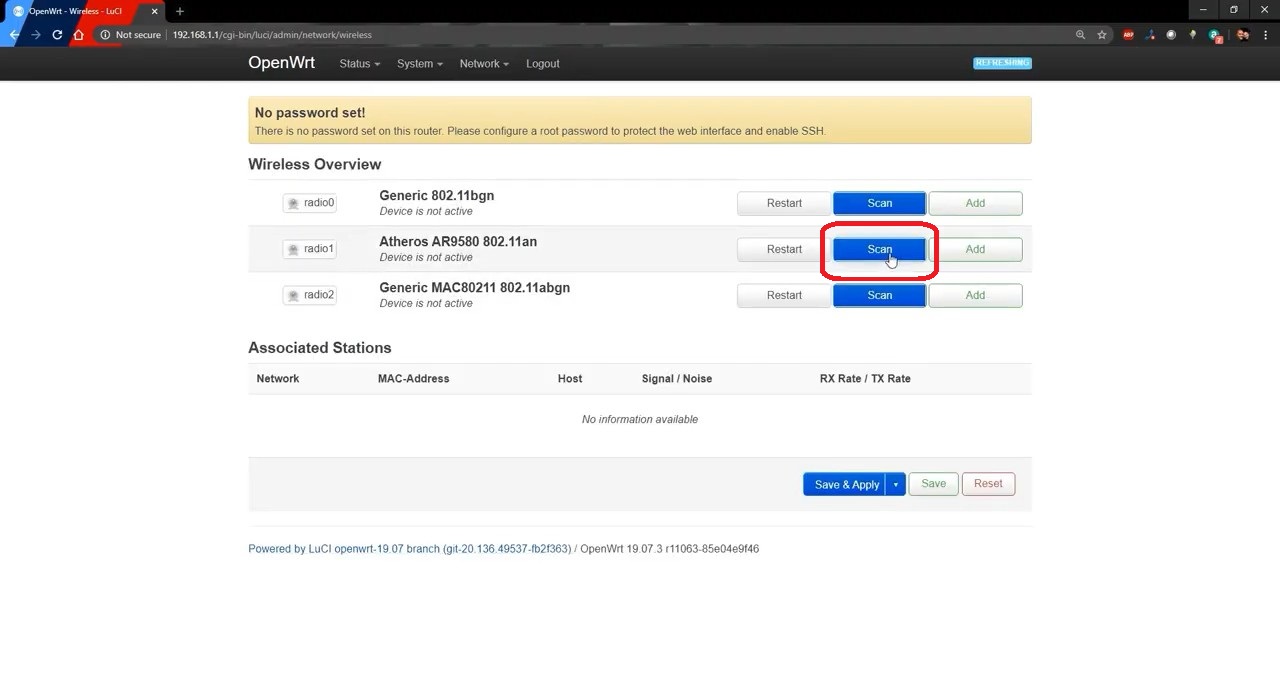The width and height of the screenshot is (1280, 694).
Task: Click the "No information available" message
Action: pos(640,419)
